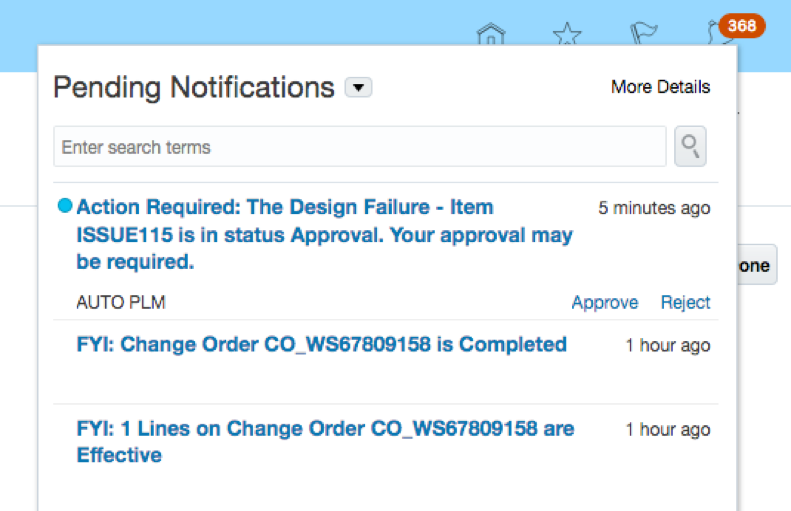Click the orange 368 notification count badge

click(741, 25)
